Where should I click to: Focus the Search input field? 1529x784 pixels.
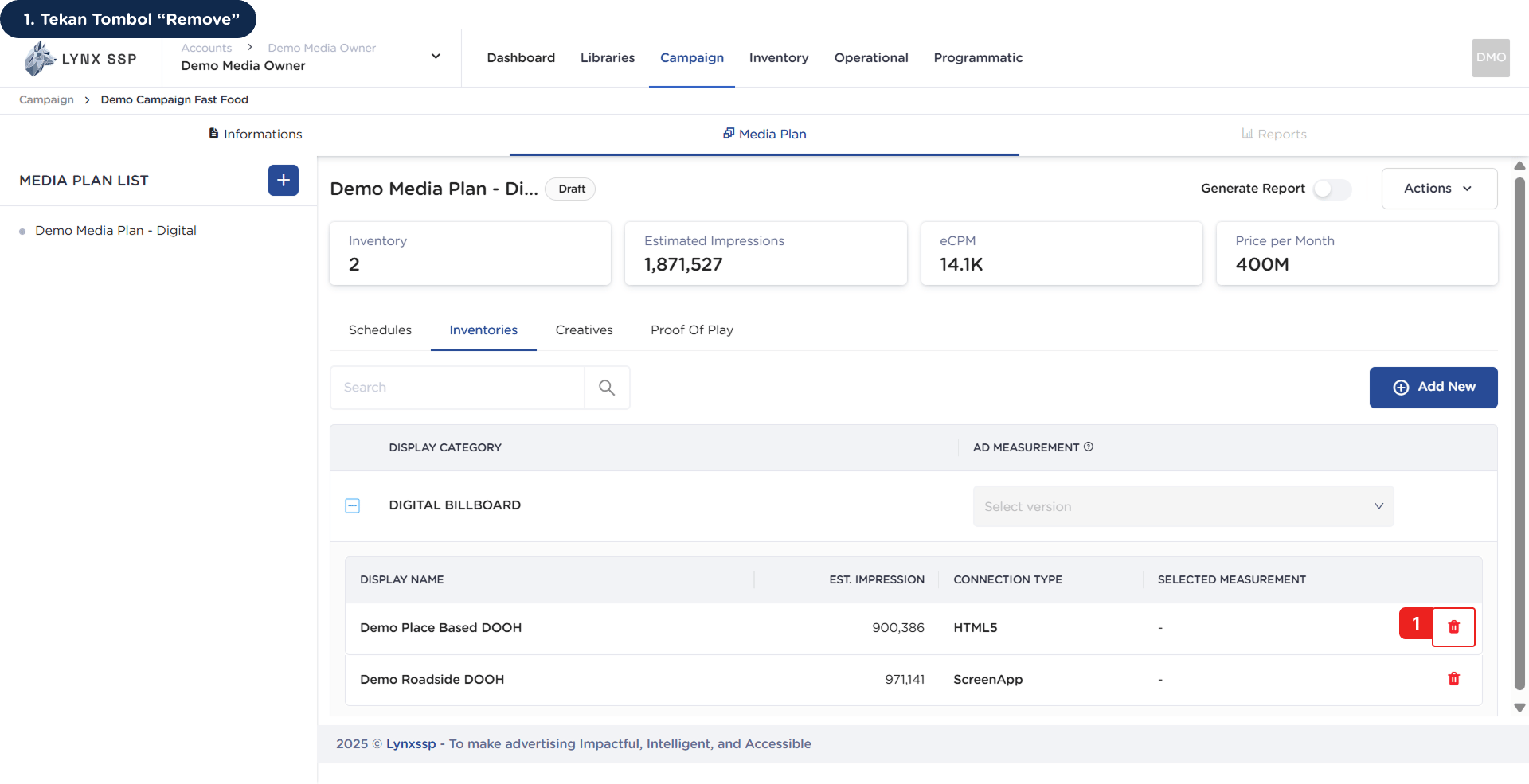[x=458, y=388]
